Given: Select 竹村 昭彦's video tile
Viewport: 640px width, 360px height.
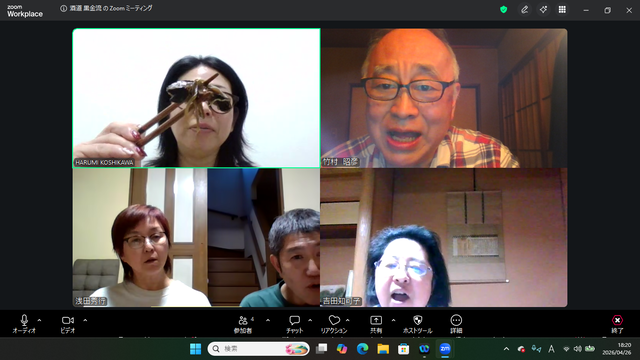Looking at the screenshot, I should pyautogui.click(x=444, y=98).
